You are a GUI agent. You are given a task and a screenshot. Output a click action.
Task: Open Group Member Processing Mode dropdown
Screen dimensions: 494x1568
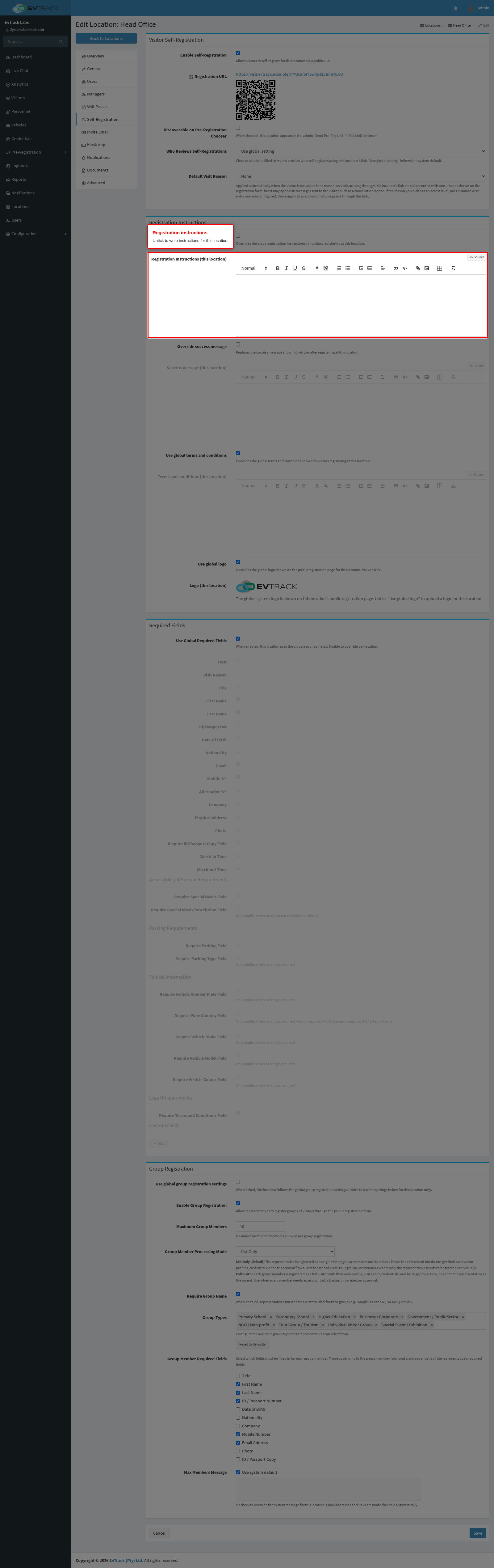(285, 1252)
